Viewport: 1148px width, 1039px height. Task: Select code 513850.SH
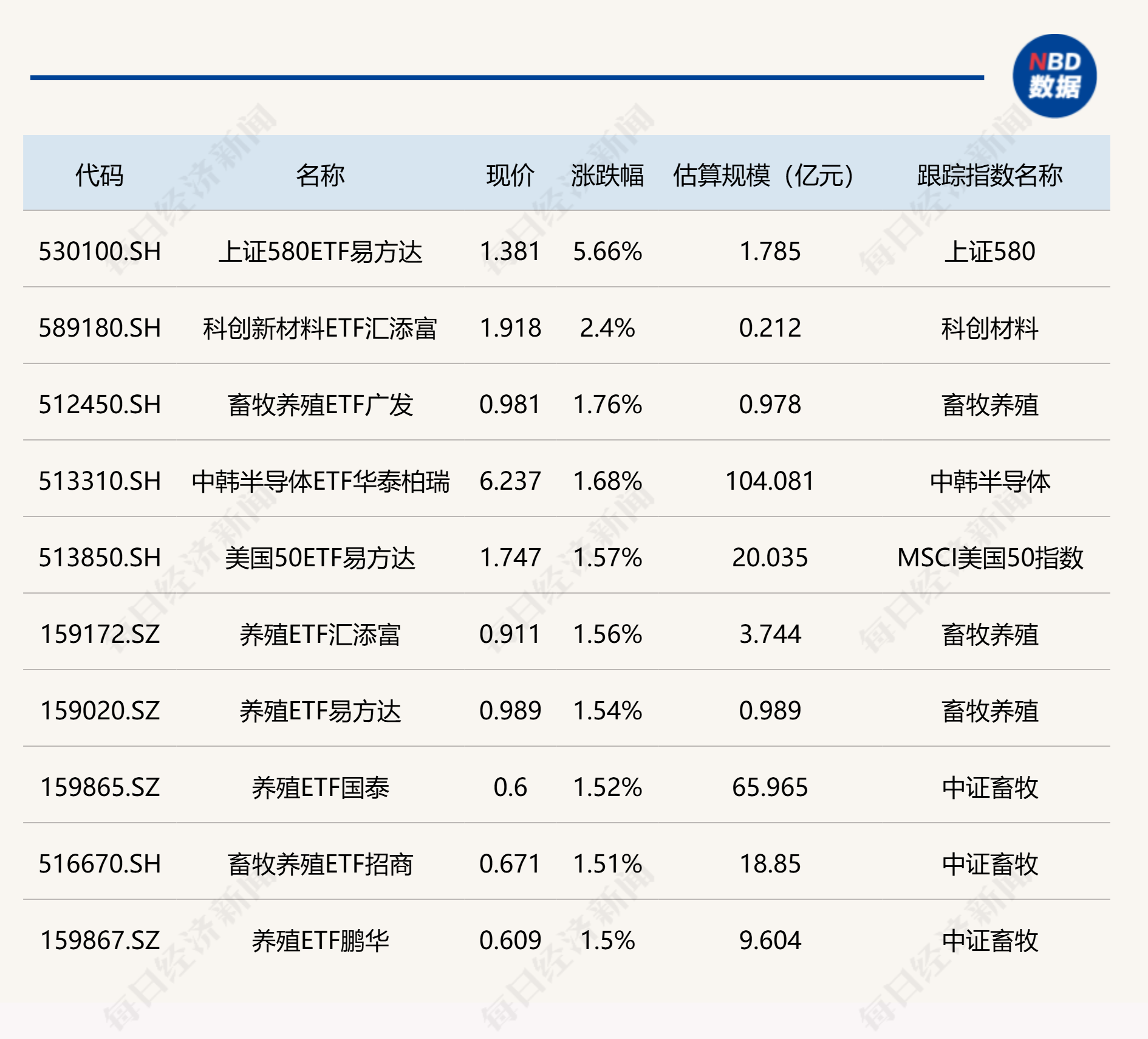click(100, 558)
